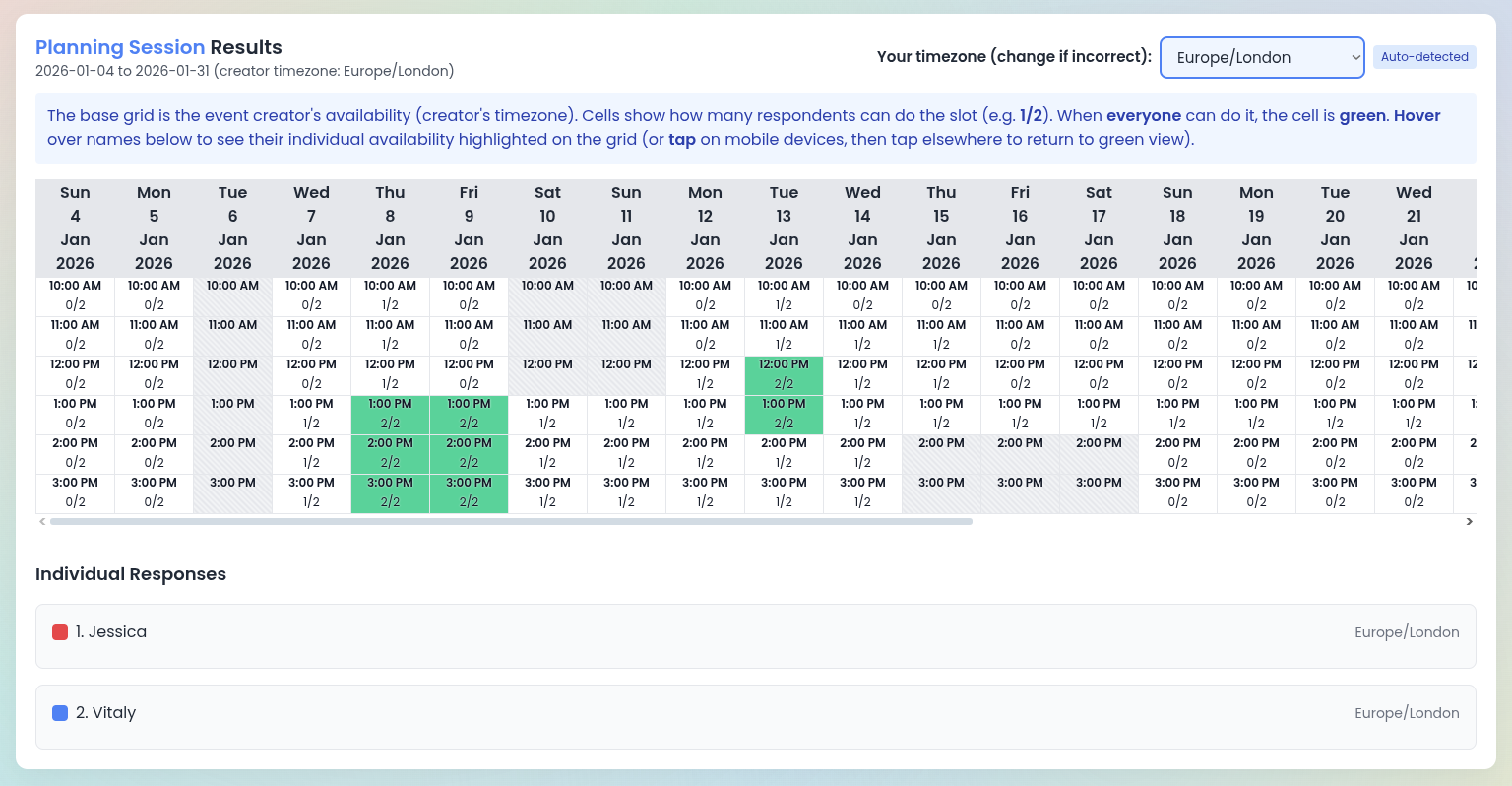Click the green 2:00 PM cell on Fri 9

[469, 454]
